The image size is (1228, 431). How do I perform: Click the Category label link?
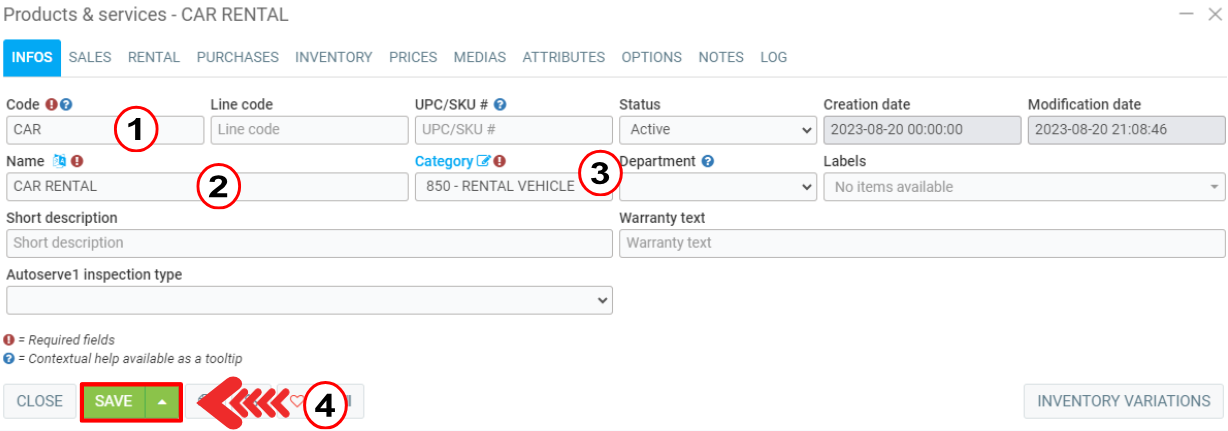point(443,161)
